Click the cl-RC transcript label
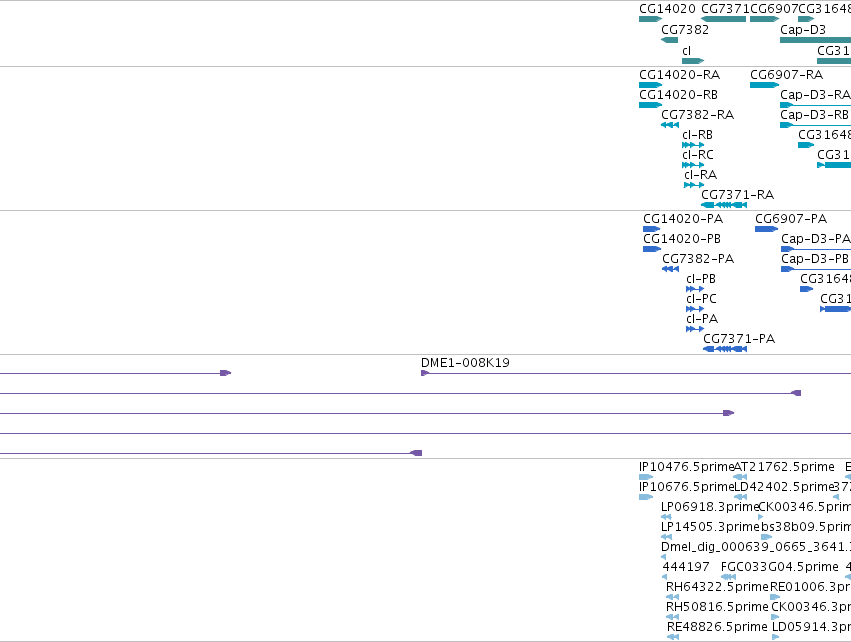Viewport: 851px width, 642px height. 698,155
